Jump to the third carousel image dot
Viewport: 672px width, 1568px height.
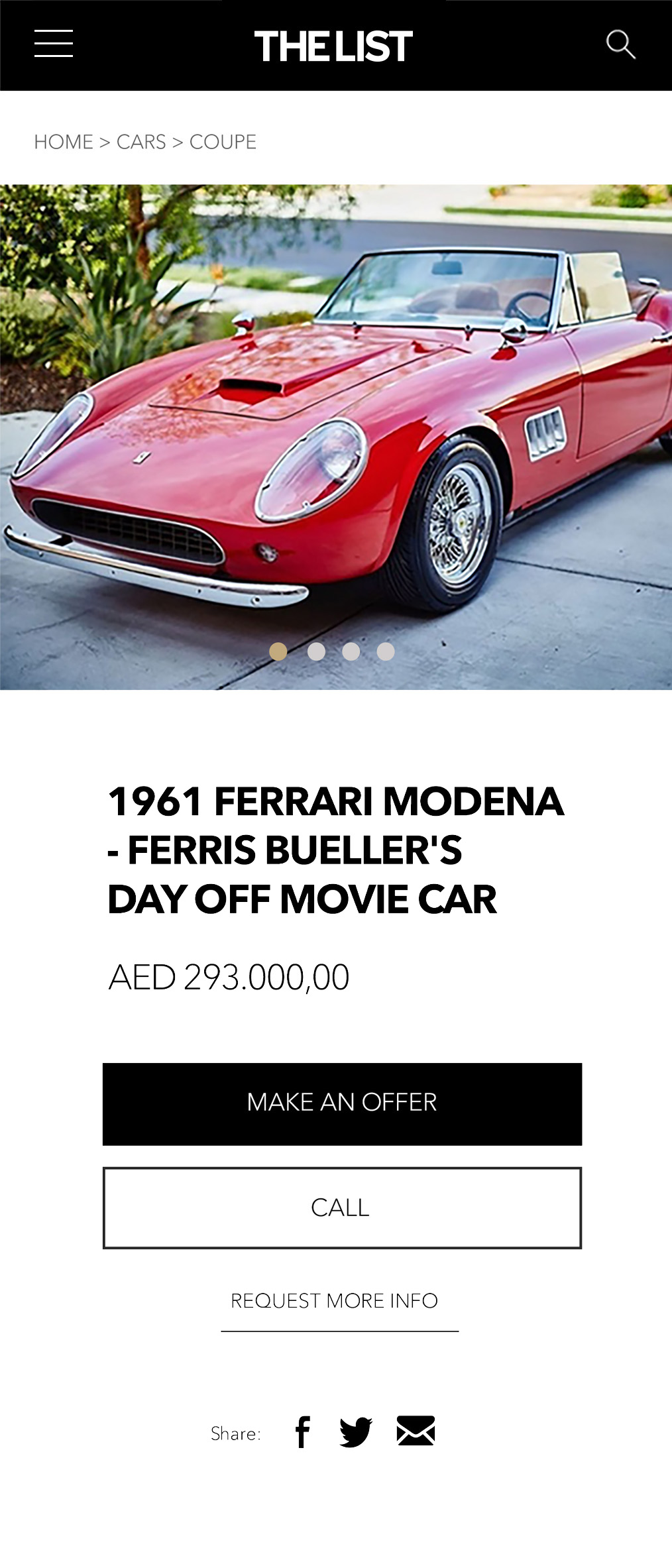351,651
